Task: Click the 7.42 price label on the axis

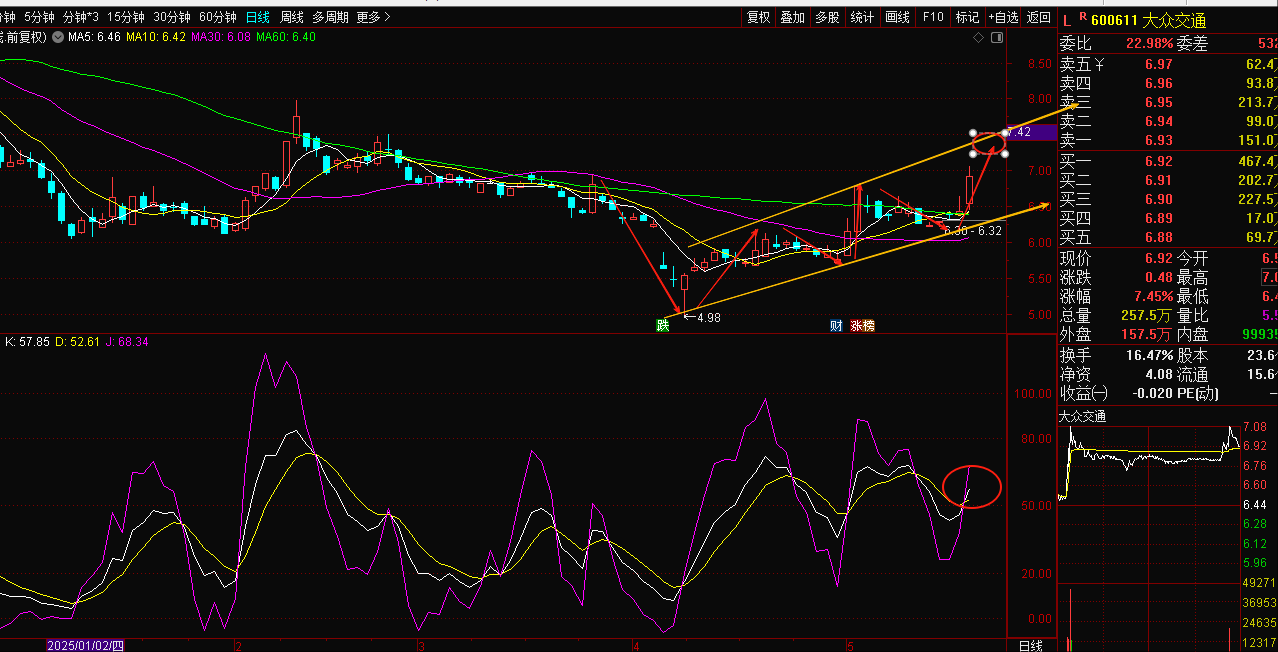Action: [x=1030, y=132]
